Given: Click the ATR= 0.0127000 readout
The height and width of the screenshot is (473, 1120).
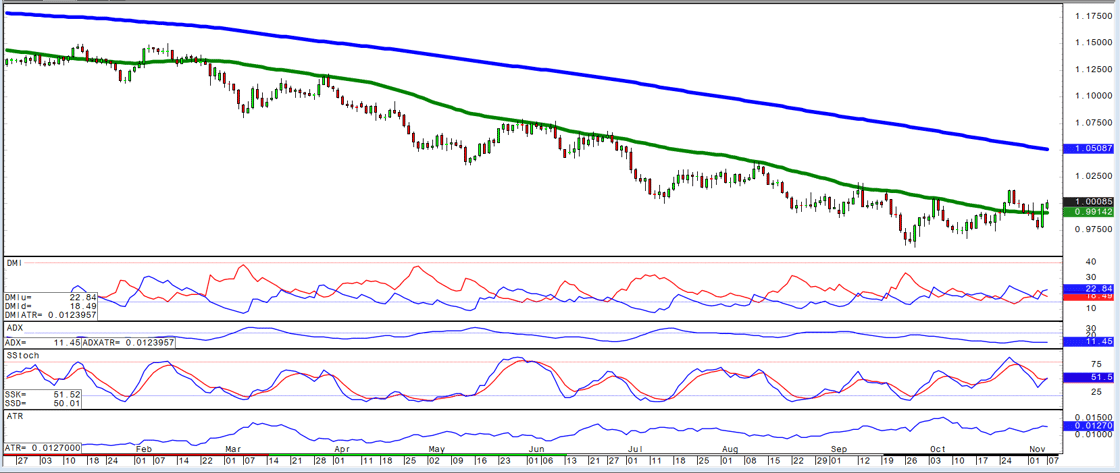Looking at the screenshot, I should point(43,447).
